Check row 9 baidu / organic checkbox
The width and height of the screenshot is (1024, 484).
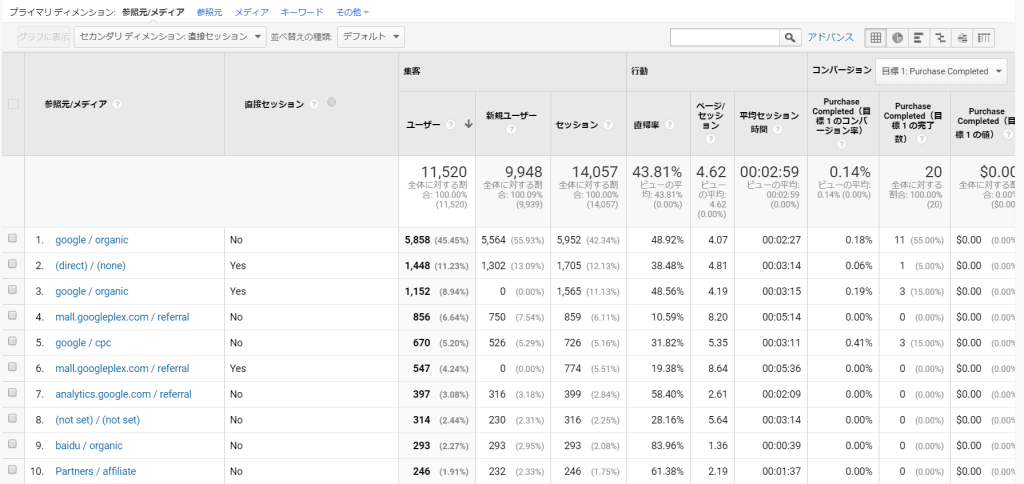point(12,445)
